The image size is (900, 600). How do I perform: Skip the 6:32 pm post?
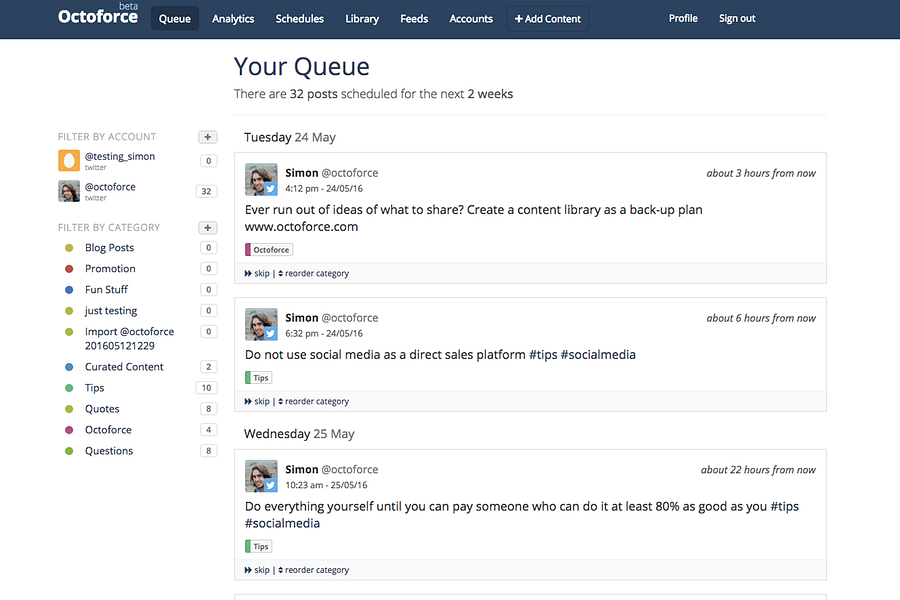257,401
